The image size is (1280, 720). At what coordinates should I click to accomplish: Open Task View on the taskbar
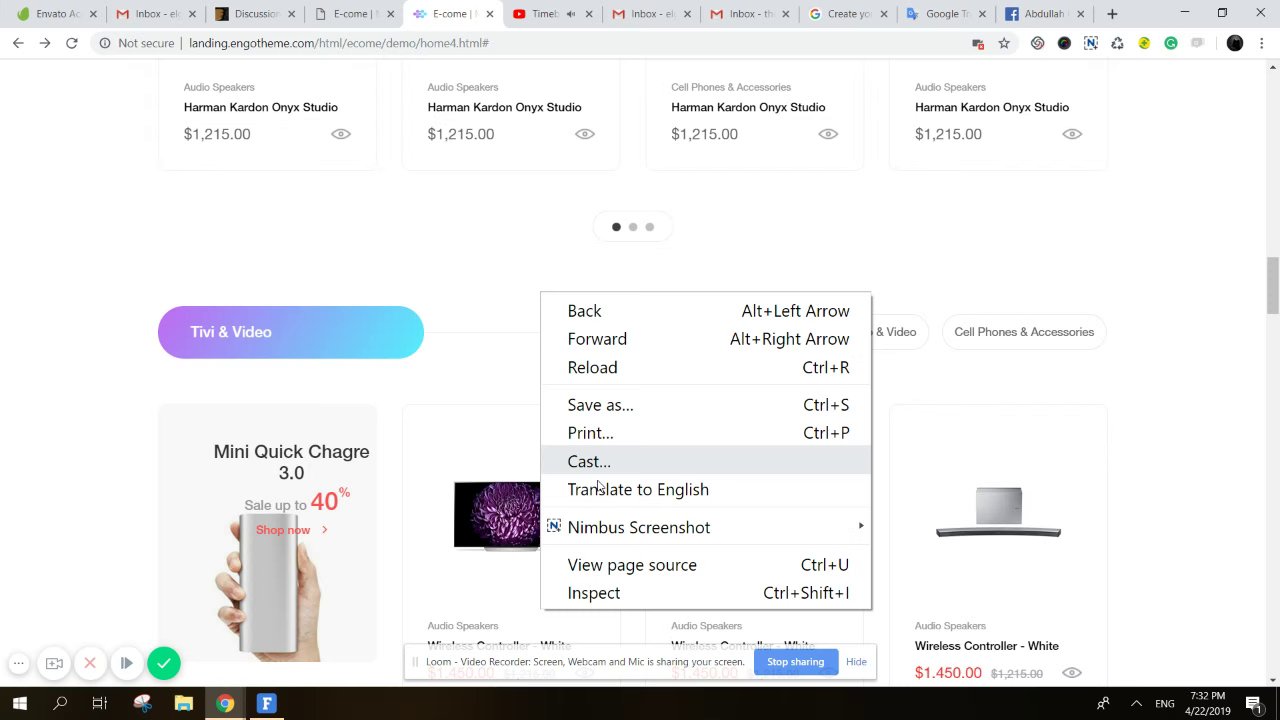click(x=99, y=704)
